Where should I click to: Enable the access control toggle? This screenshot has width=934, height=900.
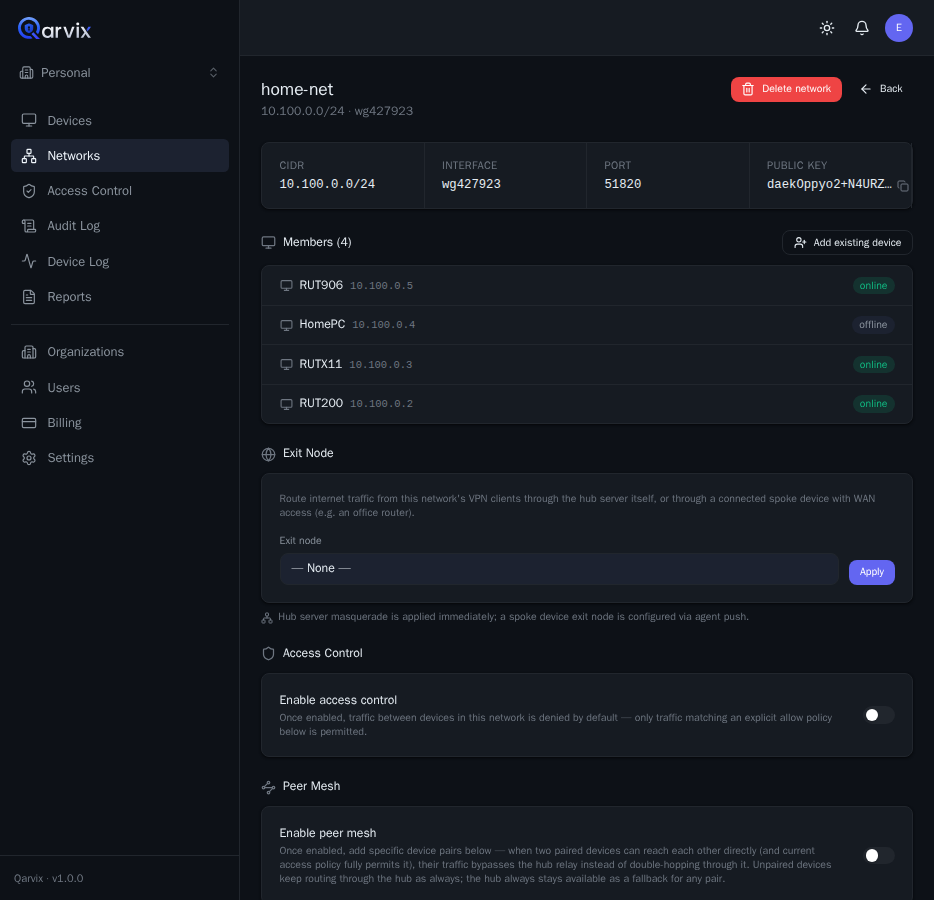(x=879, y=715)
